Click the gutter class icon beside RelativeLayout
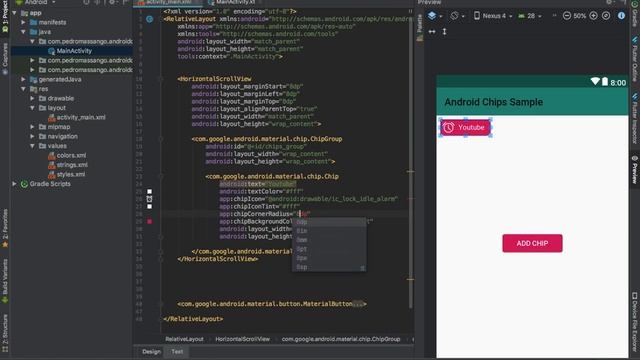This screenshot has height=360, width=640. click(150, 19)
